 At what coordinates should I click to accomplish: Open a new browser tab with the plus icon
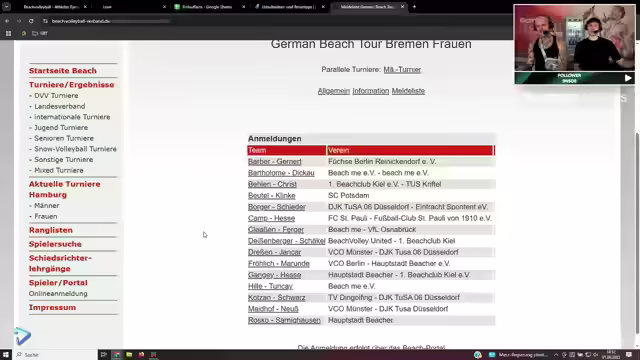coord(414,7)
